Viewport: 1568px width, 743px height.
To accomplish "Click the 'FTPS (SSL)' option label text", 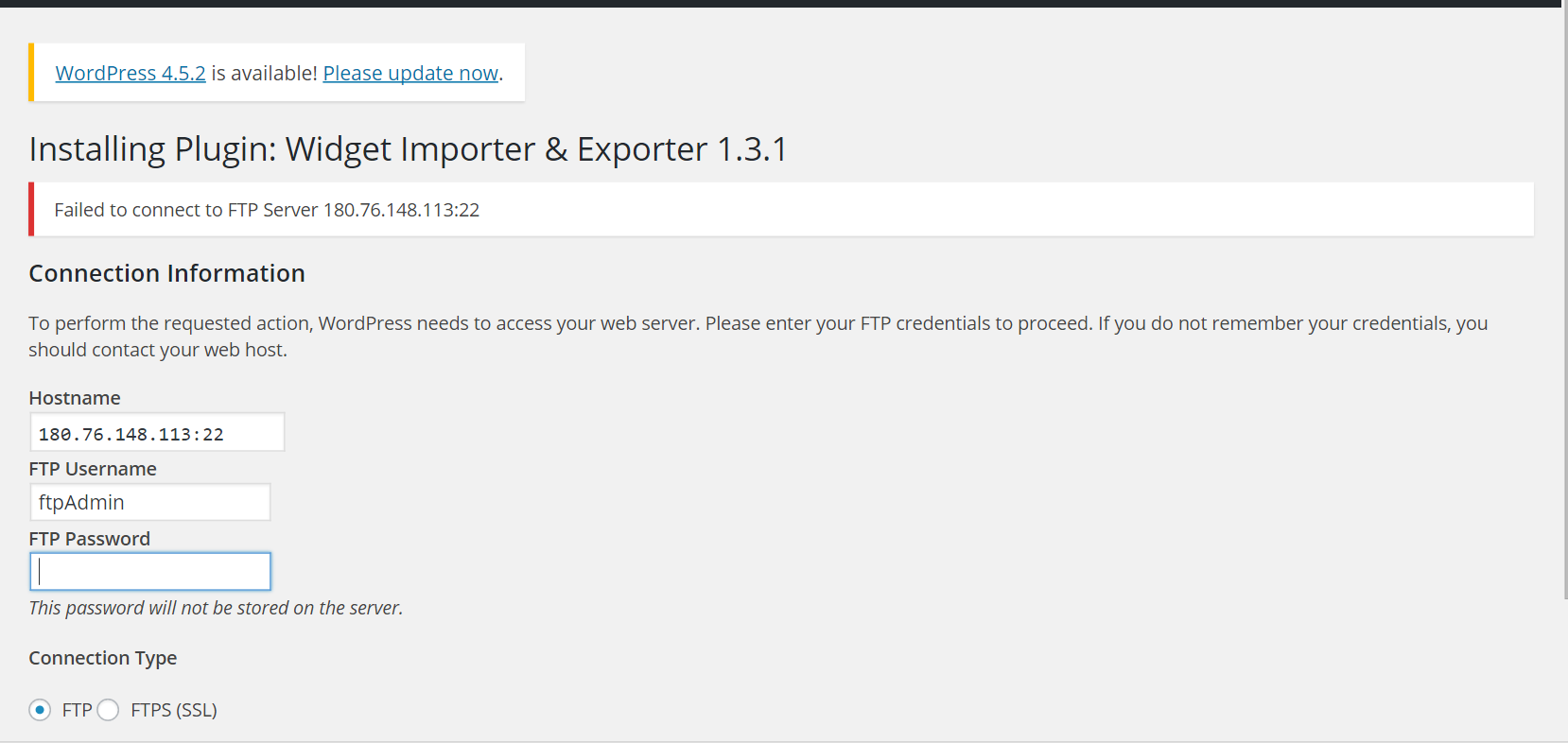I will click(x=174, y=710).
